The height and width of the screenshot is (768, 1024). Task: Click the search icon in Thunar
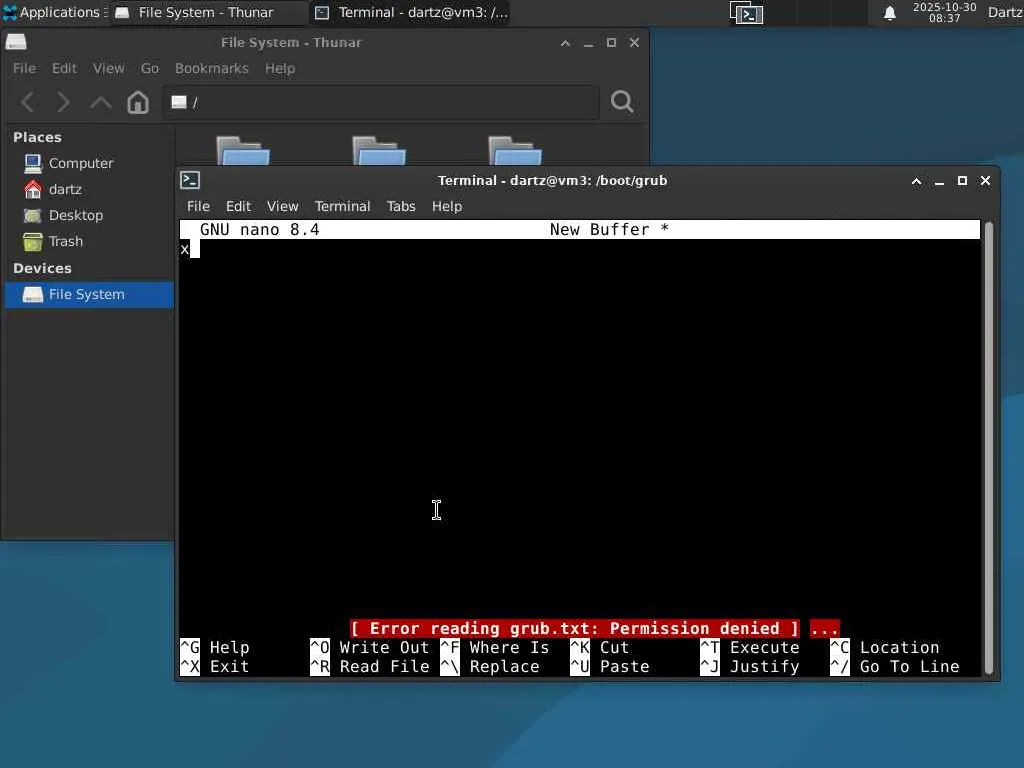click(x=622, y=102)
